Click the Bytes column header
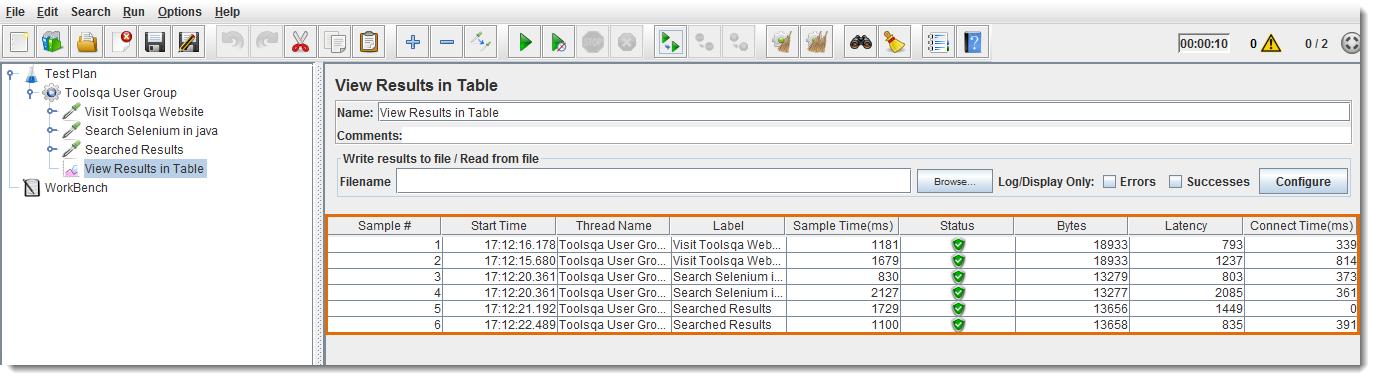 tap(1071, 226)
